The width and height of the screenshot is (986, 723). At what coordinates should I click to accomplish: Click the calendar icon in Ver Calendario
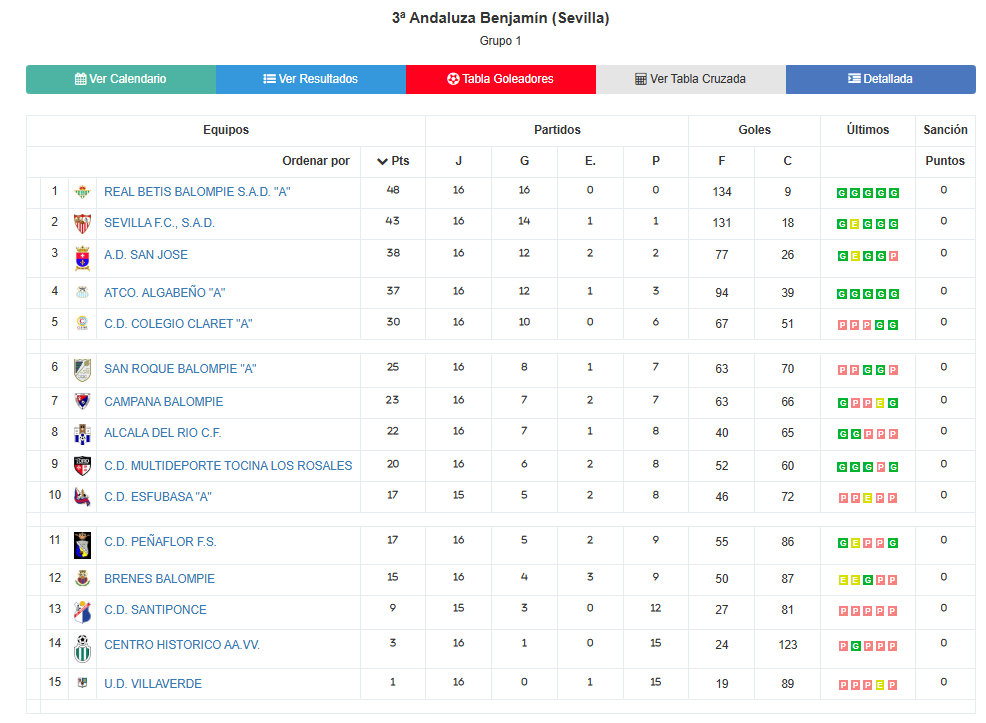point(80,79)
